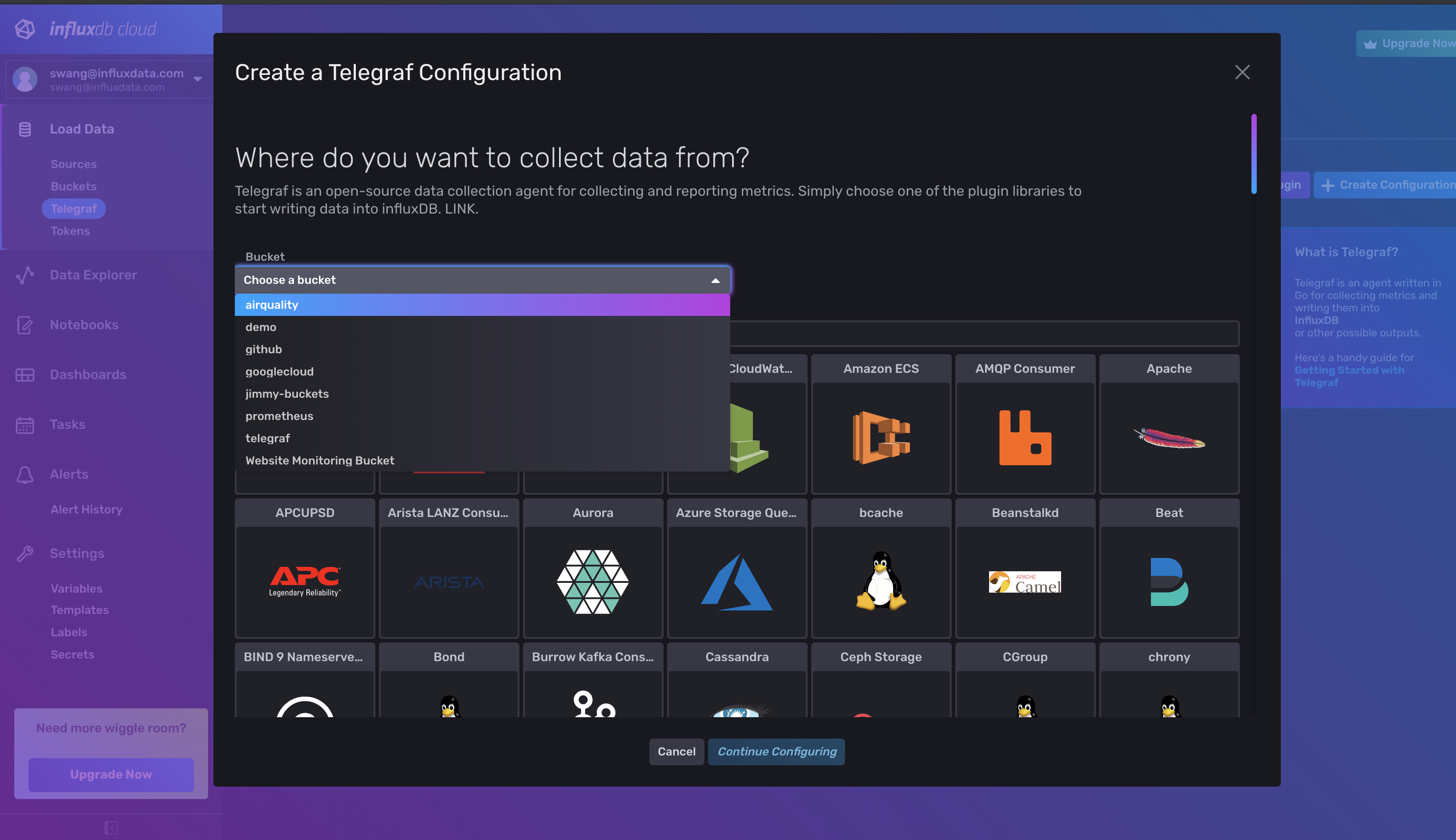Open the Buckets section in the sidebar
The image size is (1456, 840).
coord(73,186)
